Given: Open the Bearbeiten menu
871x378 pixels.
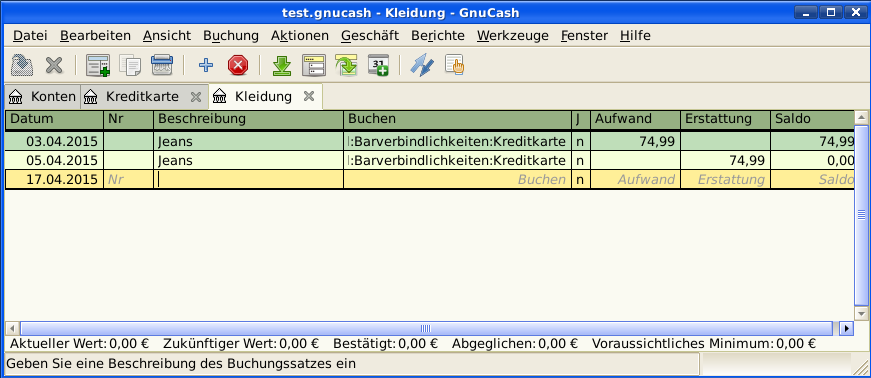Looking at the screenshot, I should click(x=95, y=36).
